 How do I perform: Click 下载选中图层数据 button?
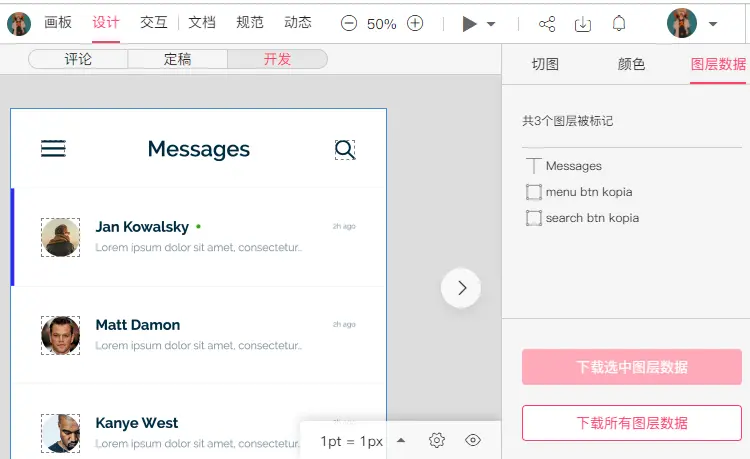[x=632, y=367]
